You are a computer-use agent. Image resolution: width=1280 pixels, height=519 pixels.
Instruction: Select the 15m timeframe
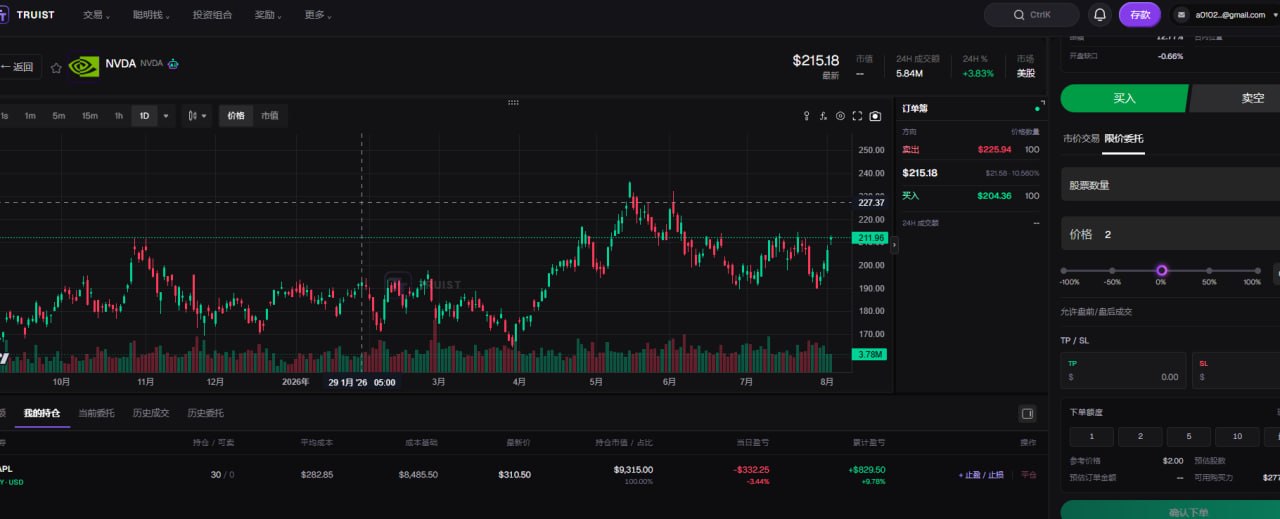click(x=90, y=116)
